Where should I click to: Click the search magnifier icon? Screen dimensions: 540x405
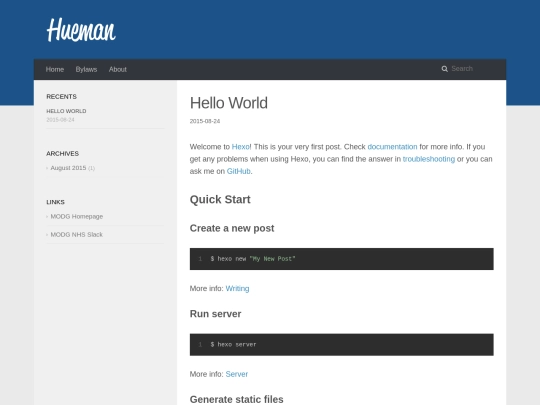445,69
